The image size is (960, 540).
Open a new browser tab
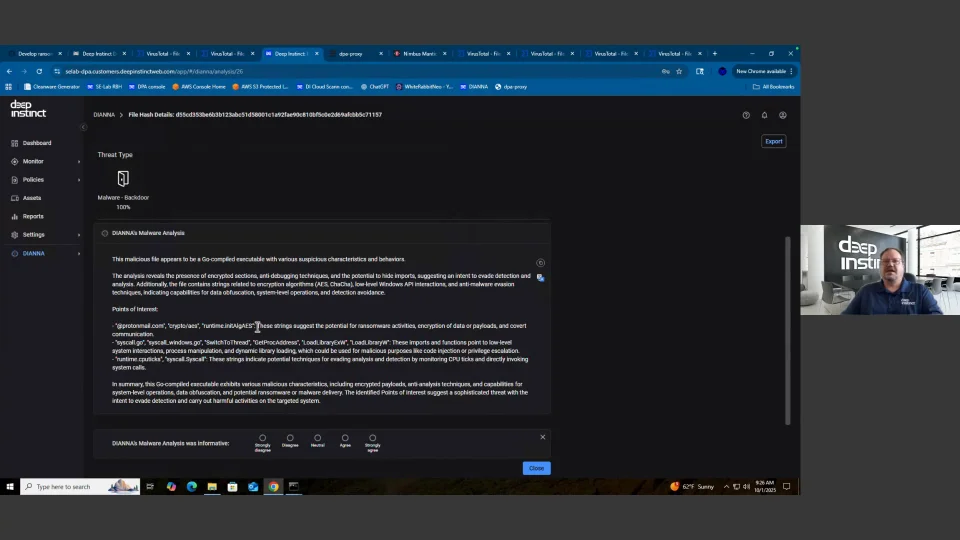point(714,54)
